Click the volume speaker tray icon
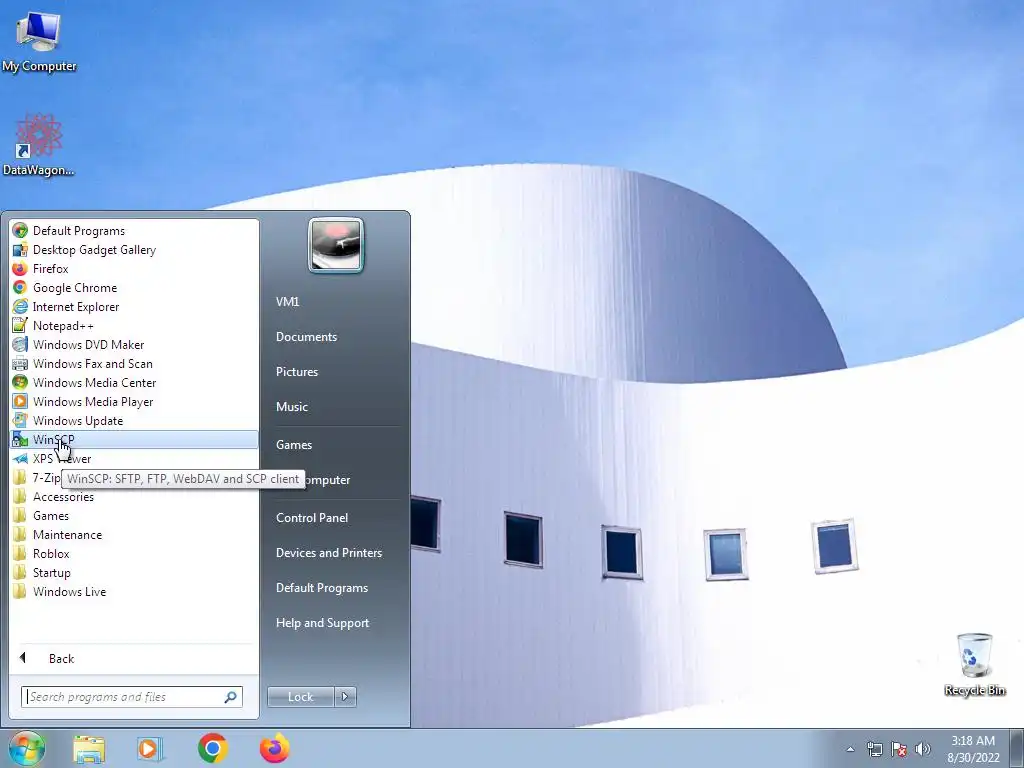Screen dimensions: 1024x768 point(923,749)
